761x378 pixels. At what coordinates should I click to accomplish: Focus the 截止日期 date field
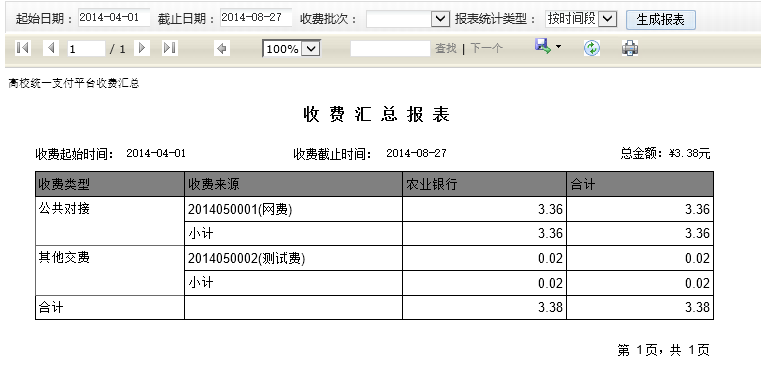[256, 17]
